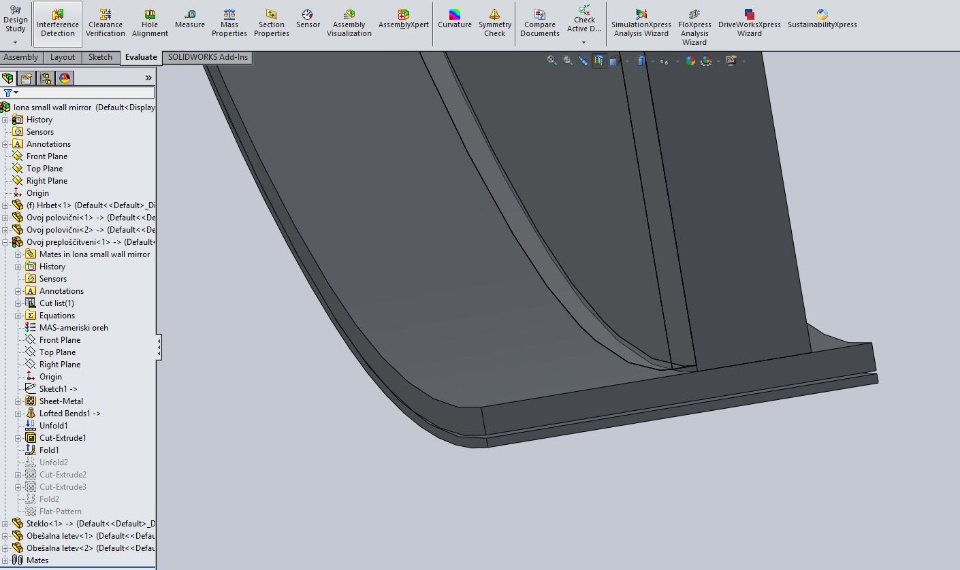Expand manager tabs with chevron arrow
The height and width of the screenshot is (570, 960).
[x=148, y=78]
